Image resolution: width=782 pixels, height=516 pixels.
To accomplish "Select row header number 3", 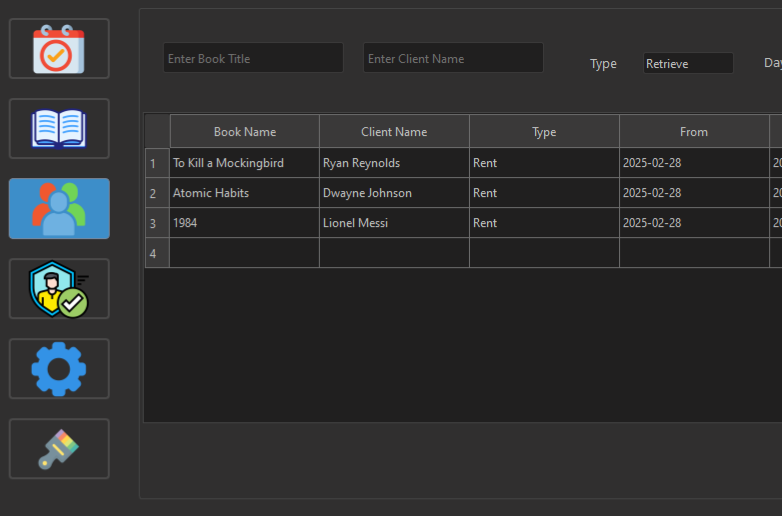I will click(x=158, y=223).
